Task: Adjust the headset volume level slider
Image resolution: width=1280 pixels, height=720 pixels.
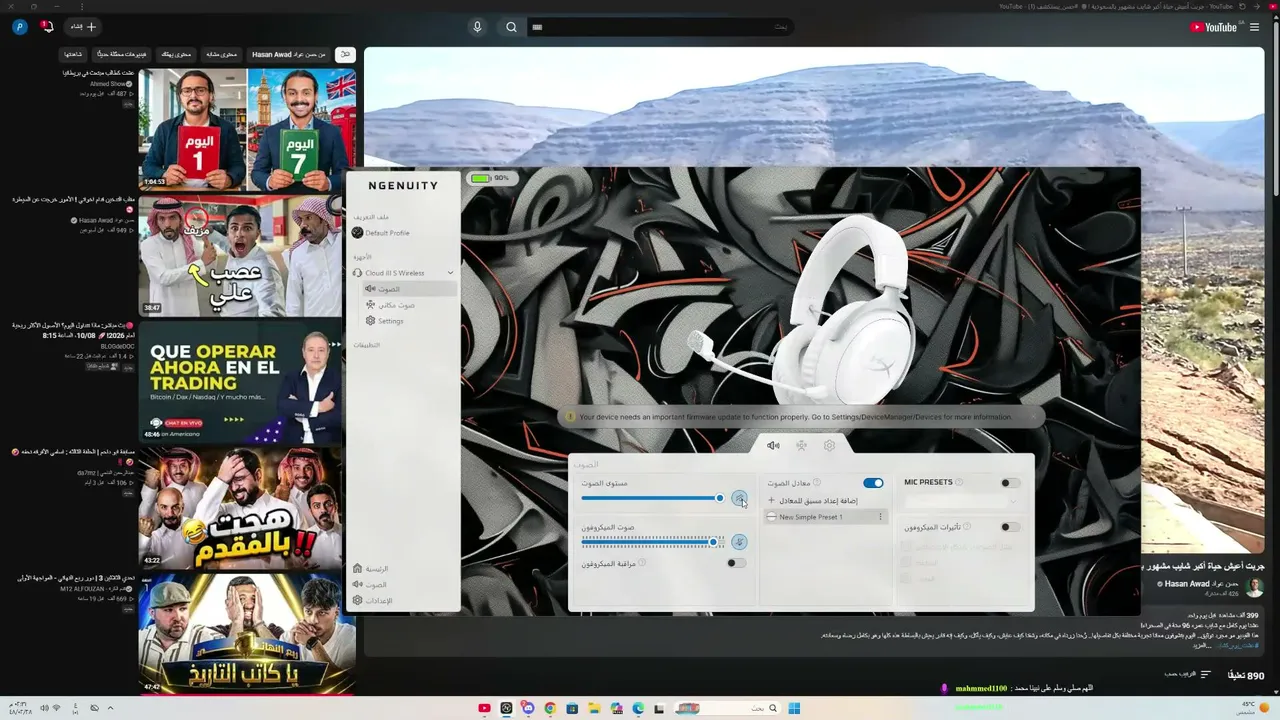Action: (652, 498)
